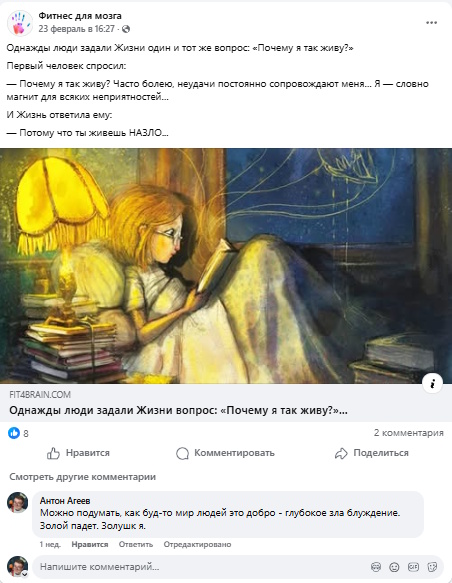Open the 2 комментария counter
This screenshot has width=452, height=583.
tap(409, 433)
